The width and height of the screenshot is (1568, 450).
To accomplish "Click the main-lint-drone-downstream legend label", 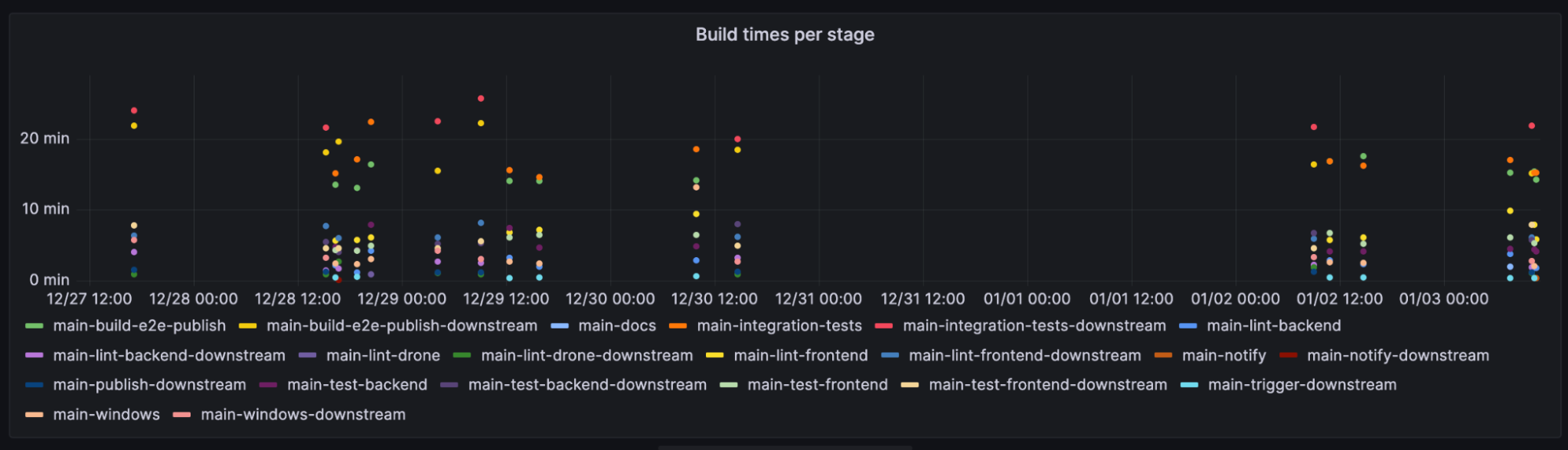I will click(x=587, y=356).
